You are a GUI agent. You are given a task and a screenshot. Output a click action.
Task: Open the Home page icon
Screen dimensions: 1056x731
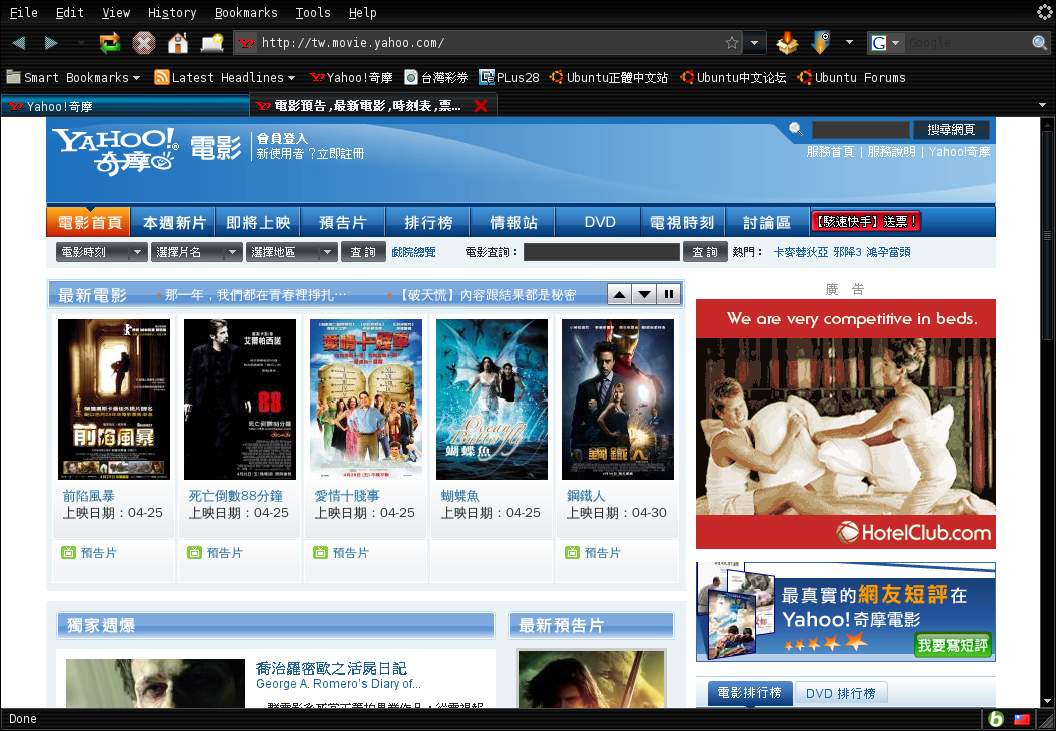coord(178,43)
